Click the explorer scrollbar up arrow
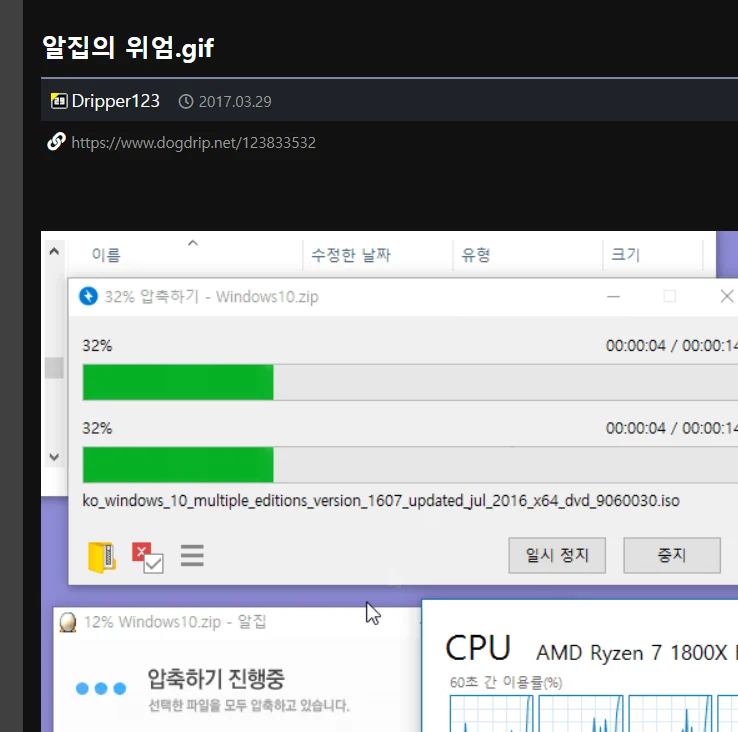The width and height of the screenshot is (738, 732). (54, 251)
